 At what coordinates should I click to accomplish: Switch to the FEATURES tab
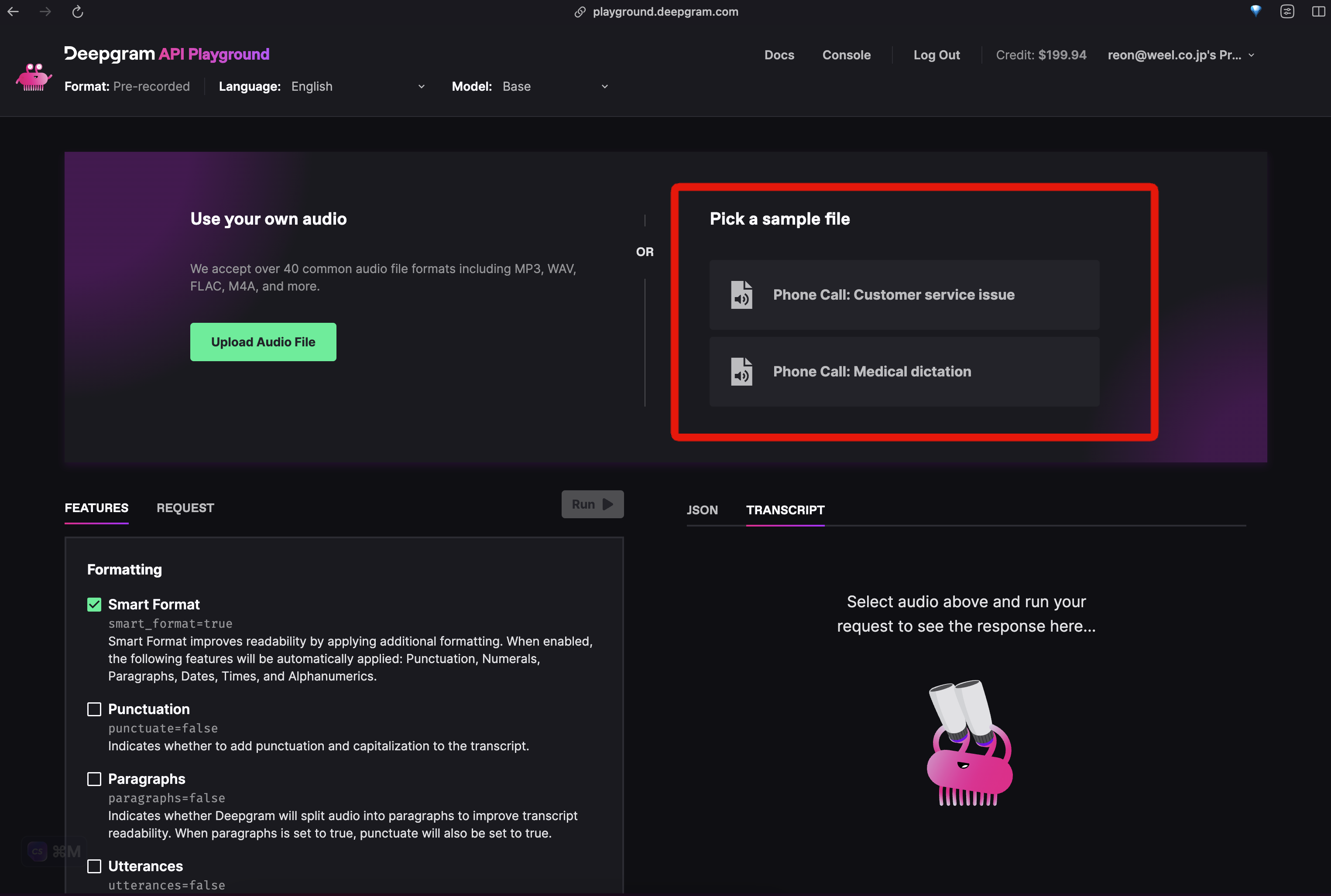[x=96, y=507]
